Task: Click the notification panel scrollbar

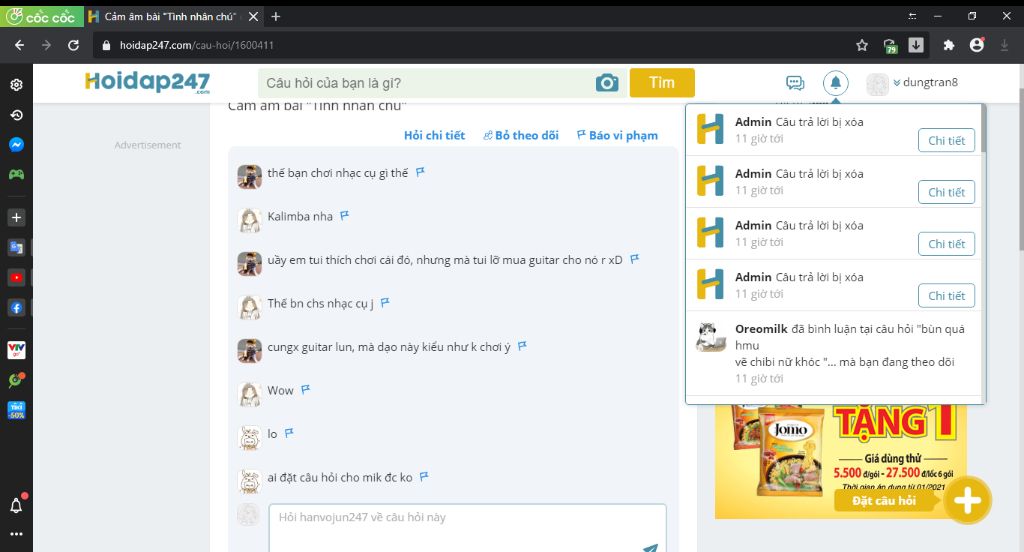Action: point(984,129)
